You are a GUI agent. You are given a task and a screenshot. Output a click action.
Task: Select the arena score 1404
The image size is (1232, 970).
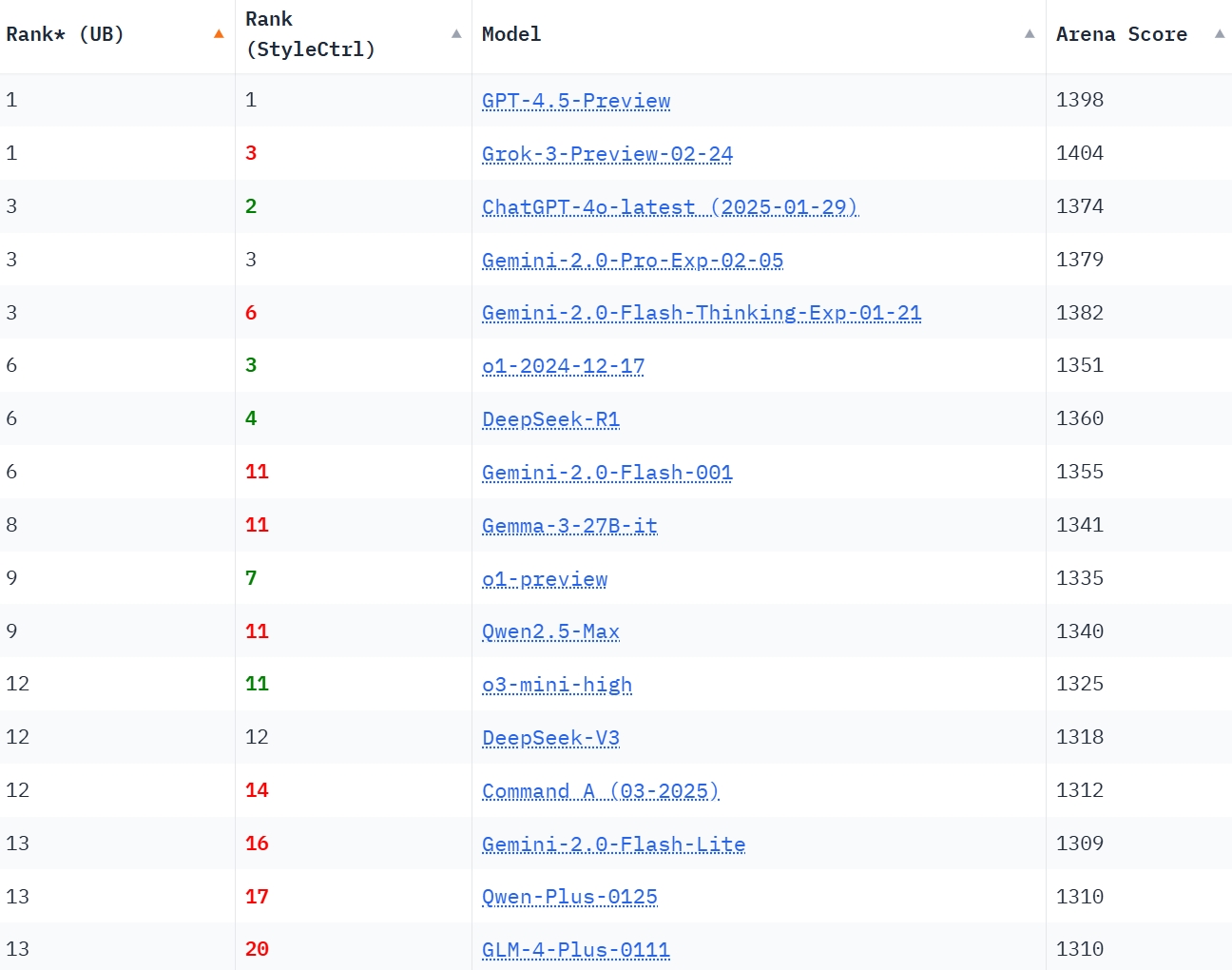pyautogui.click(x=1080, y=153)
